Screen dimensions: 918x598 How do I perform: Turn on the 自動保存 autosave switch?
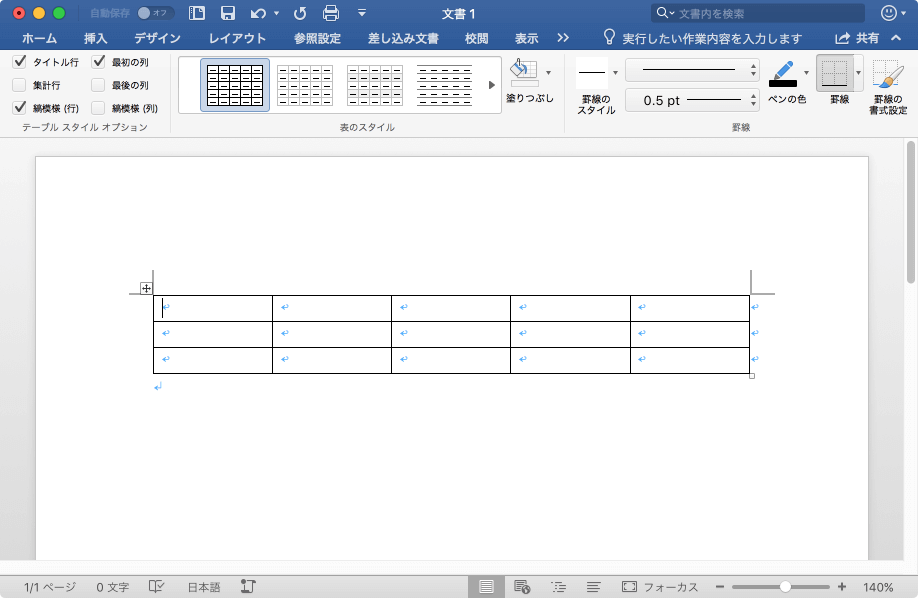155,13
